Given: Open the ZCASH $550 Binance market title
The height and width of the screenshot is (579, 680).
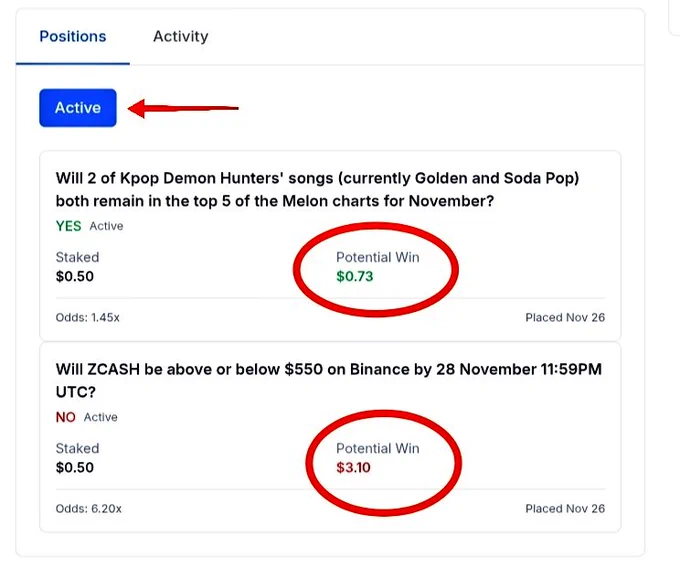Looking at the screenshot, I should tap(329, 380).
